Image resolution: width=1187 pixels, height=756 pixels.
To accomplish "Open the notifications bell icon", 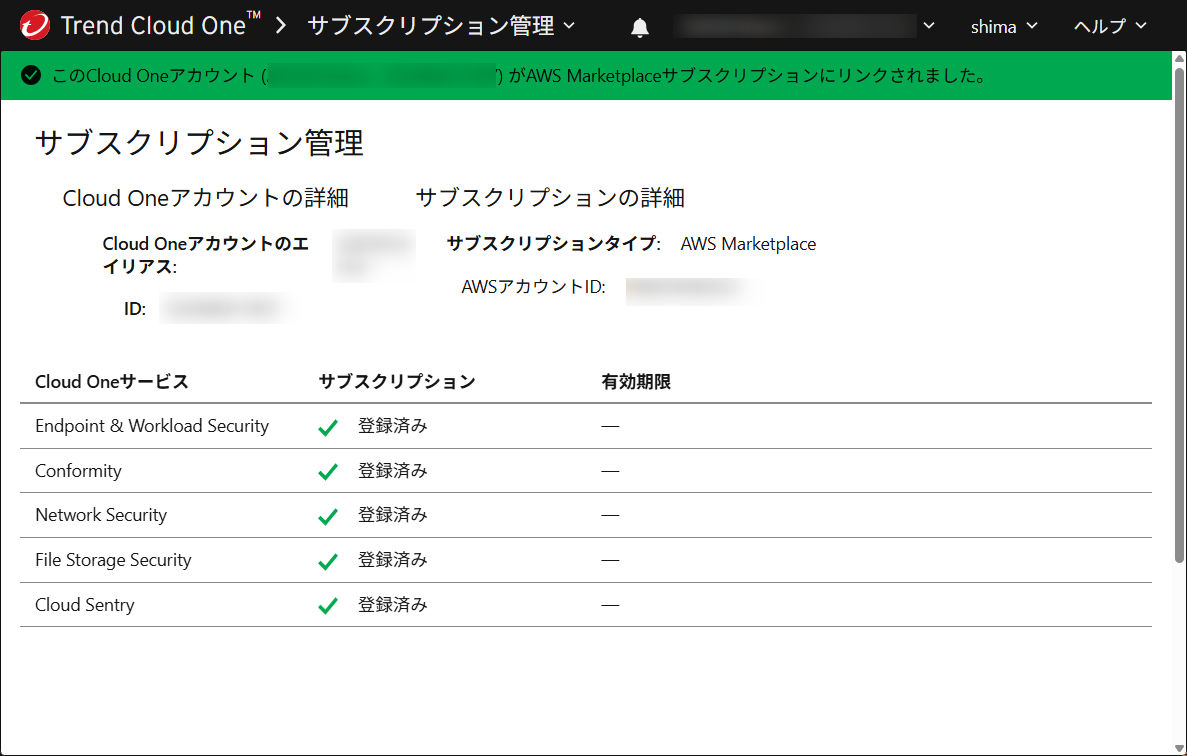I will (640, 27).
